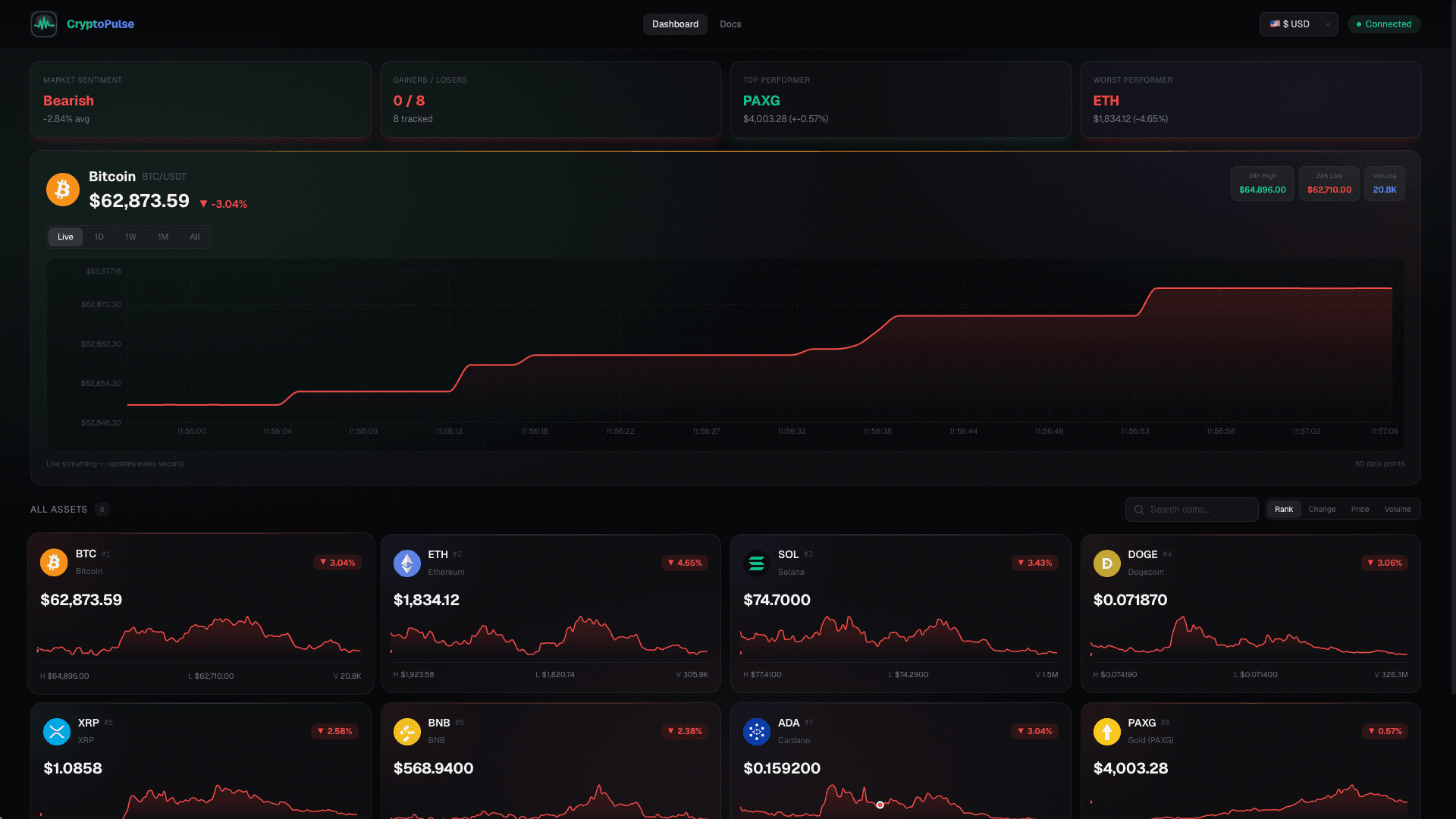The width and height of the screenshot is (1456, 819).
Task: Click the ALL ASSETS count badge
Action: pyautogui.click(x=102, y=510)
